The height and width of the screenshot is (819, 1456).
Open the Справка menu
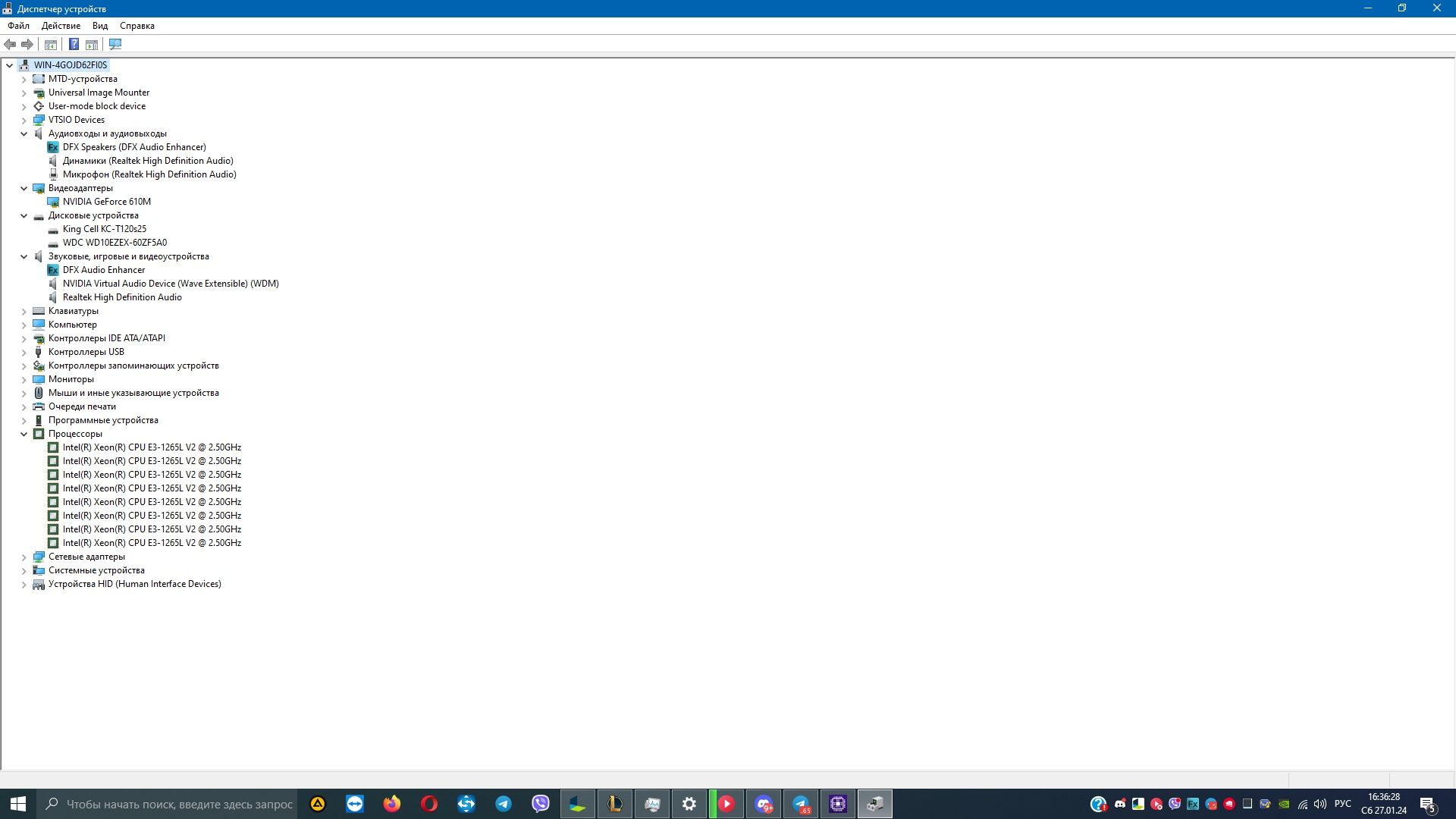(137, 26)
